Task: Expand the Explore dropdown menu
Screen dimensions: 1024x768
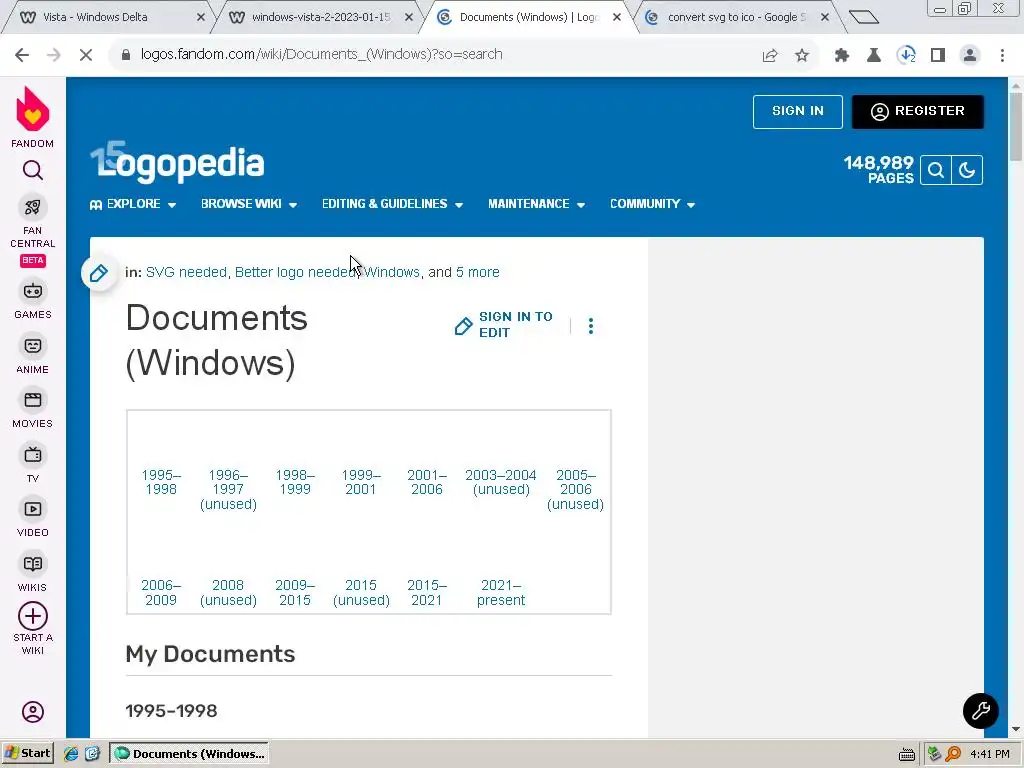Action: click(133, 204)
